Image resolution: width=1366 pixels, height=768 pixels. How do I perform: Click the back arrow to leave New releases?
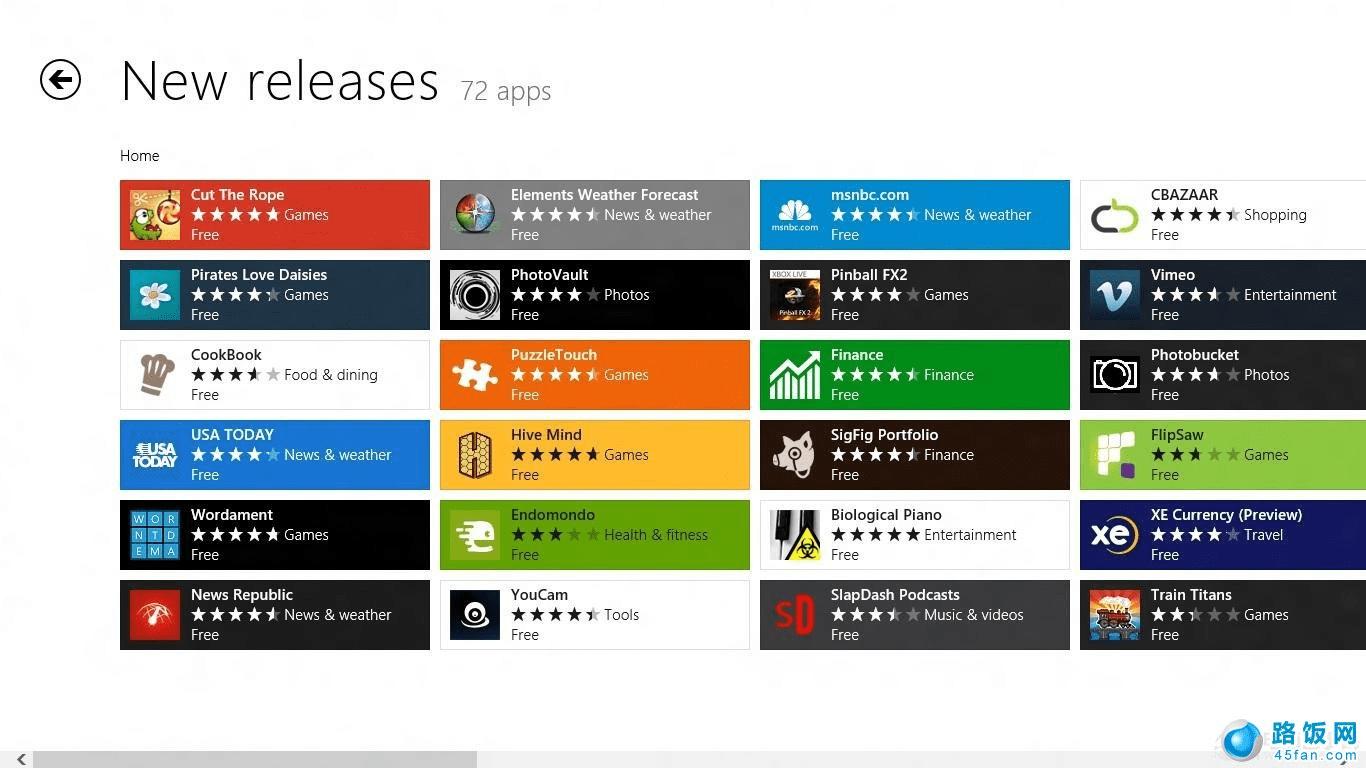click(x=60, y=80)
